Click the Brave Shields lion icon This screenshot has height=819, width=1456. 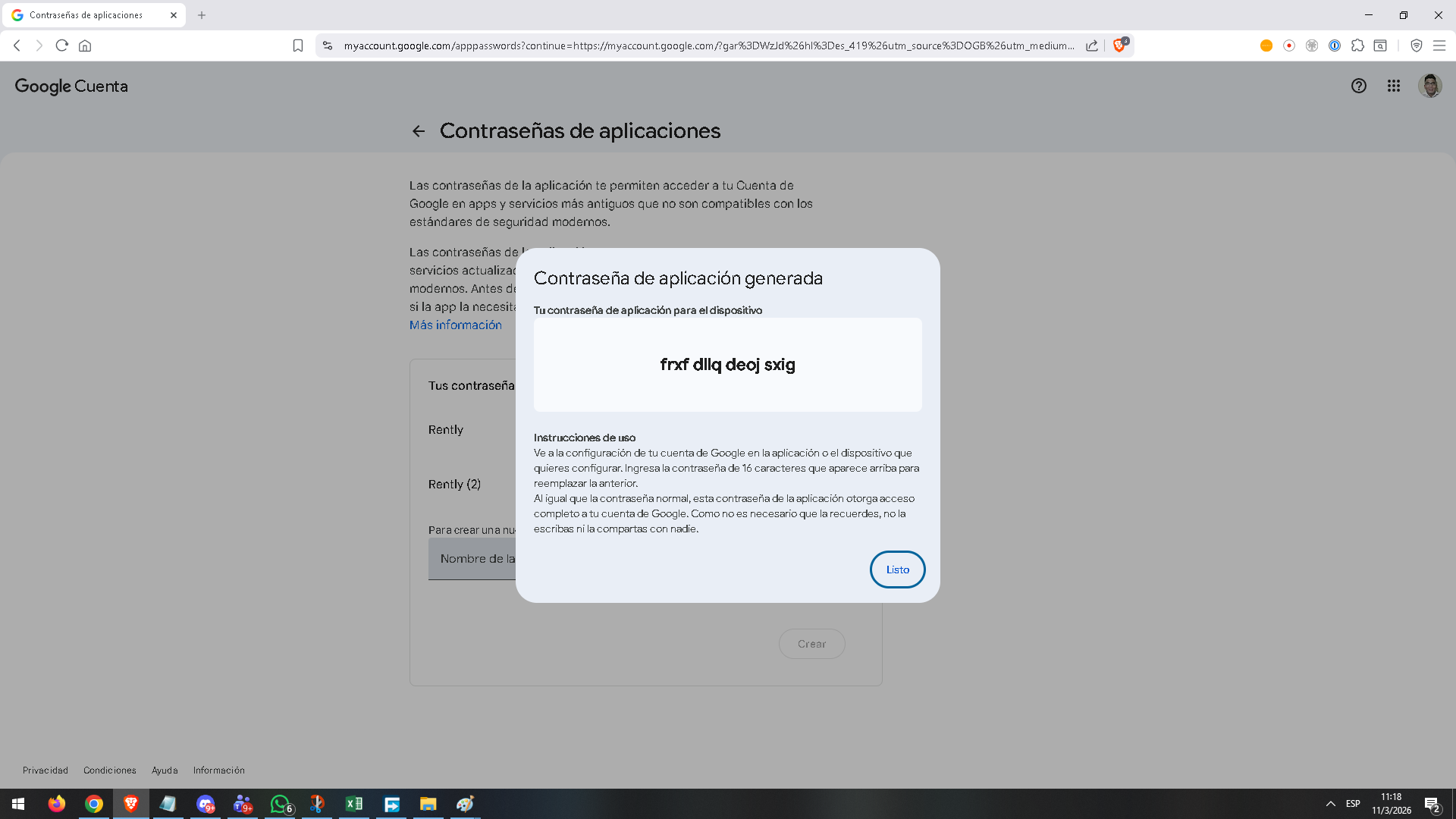[x=1119, y=45]
